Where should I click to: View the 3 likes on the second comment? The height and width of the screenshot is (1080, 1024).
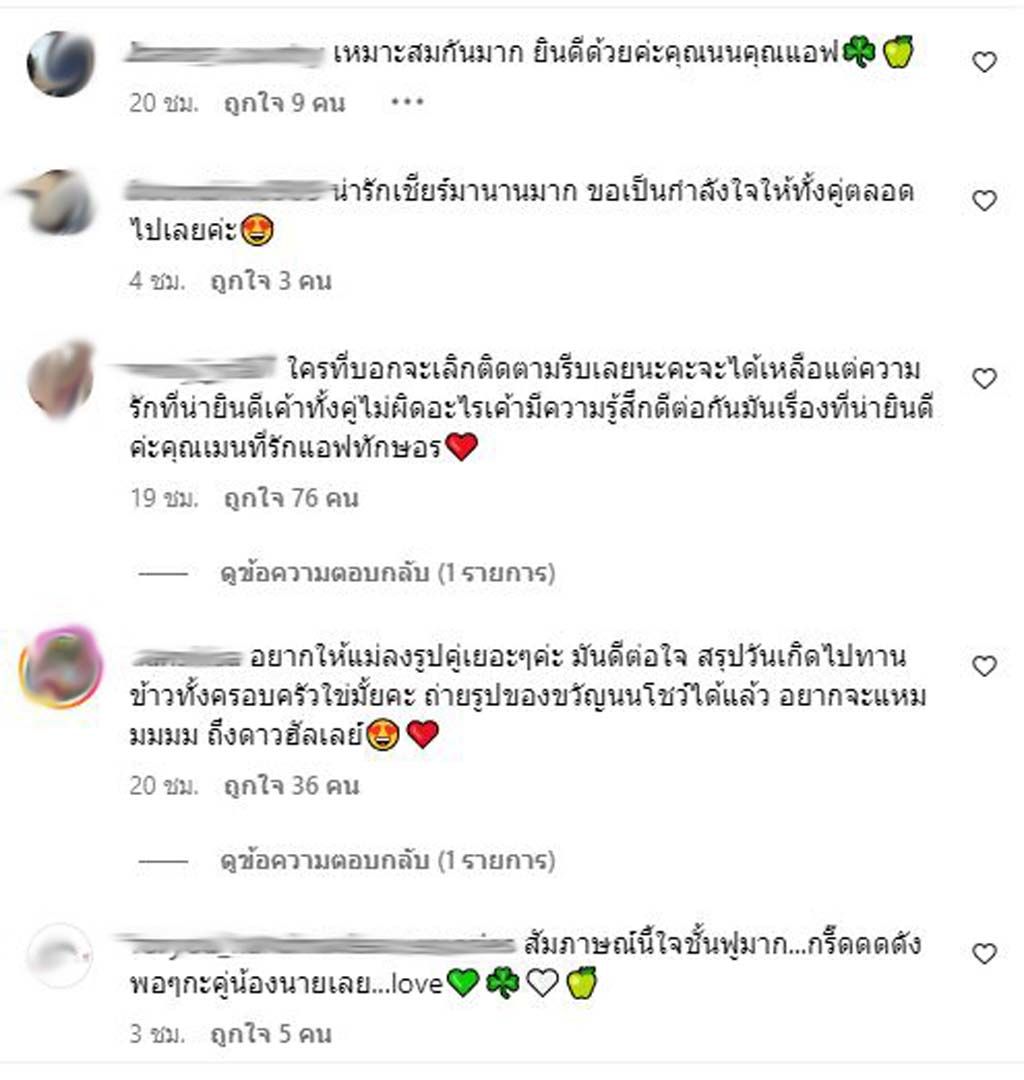pos(271,280)
